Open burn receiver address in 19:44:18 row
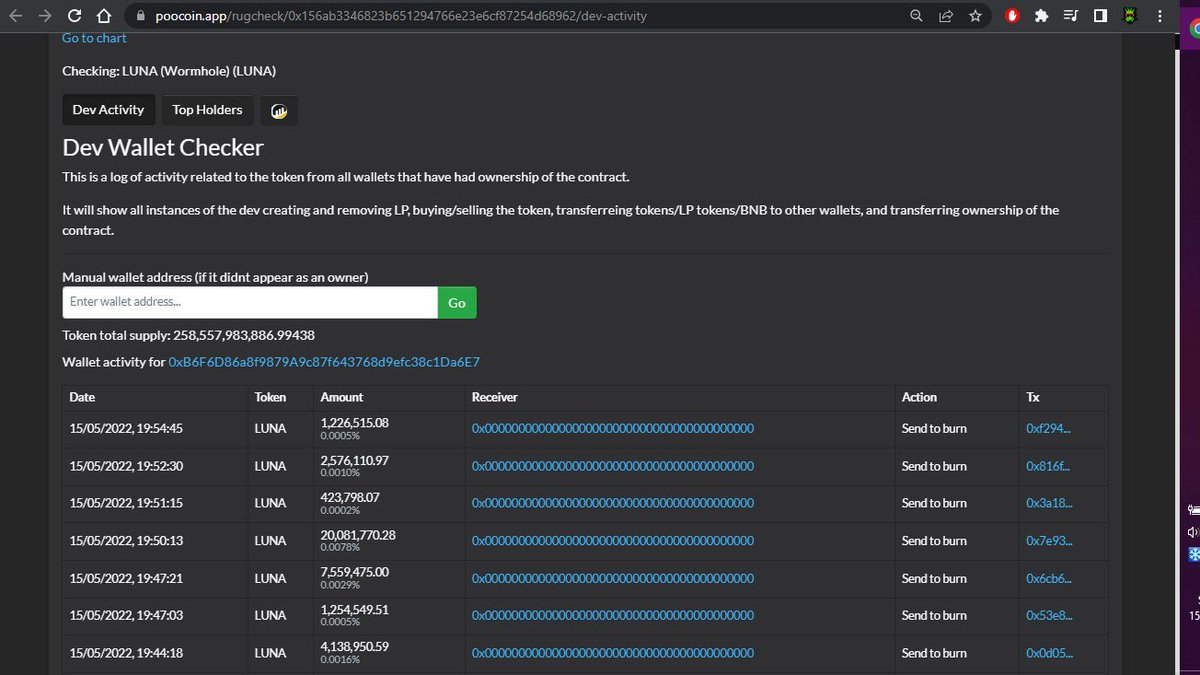 click(x=613, y=653)
